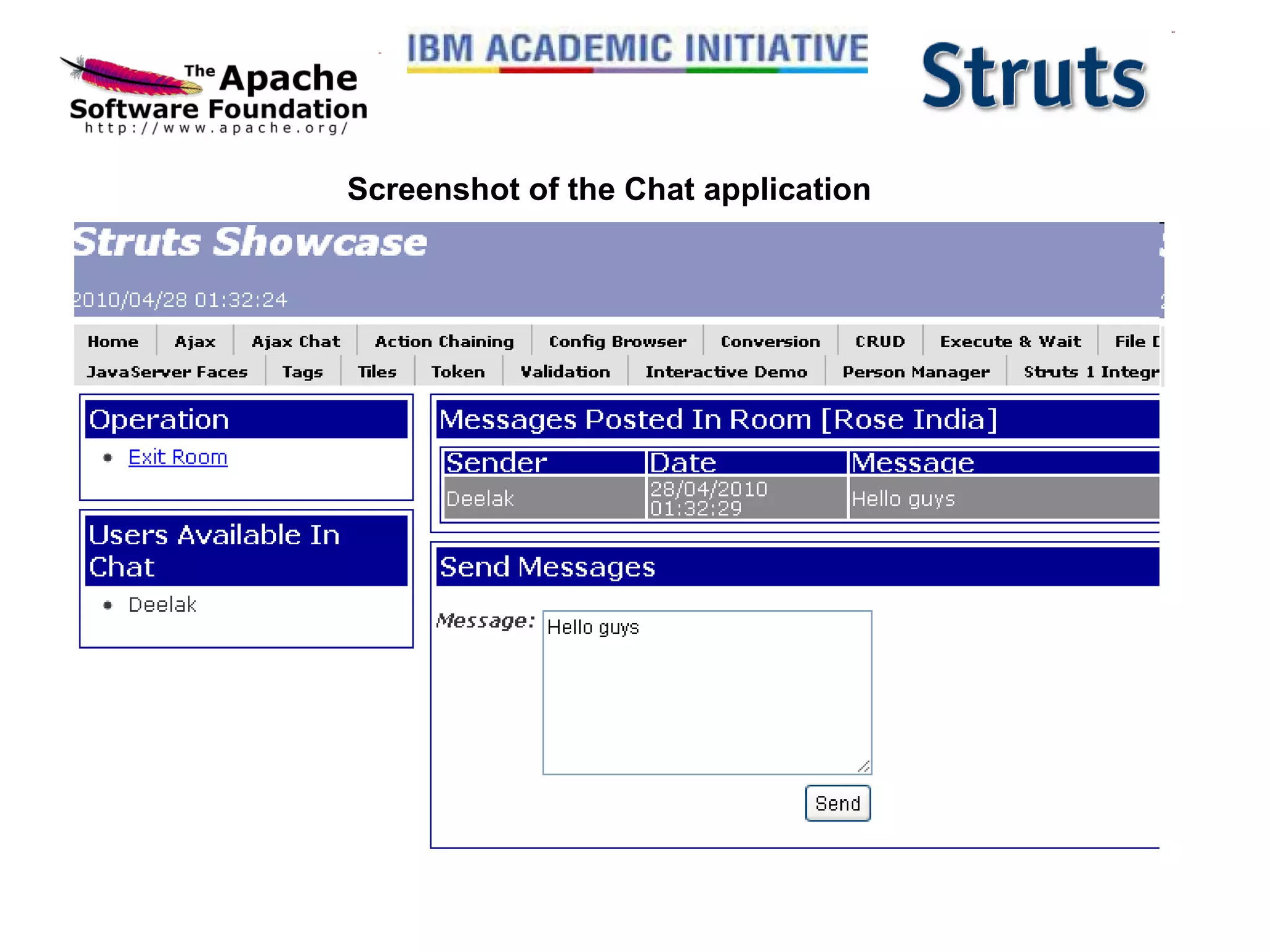Open Interactive Demo tab
The image size is (1270, 952).
(x=726, y=371)
